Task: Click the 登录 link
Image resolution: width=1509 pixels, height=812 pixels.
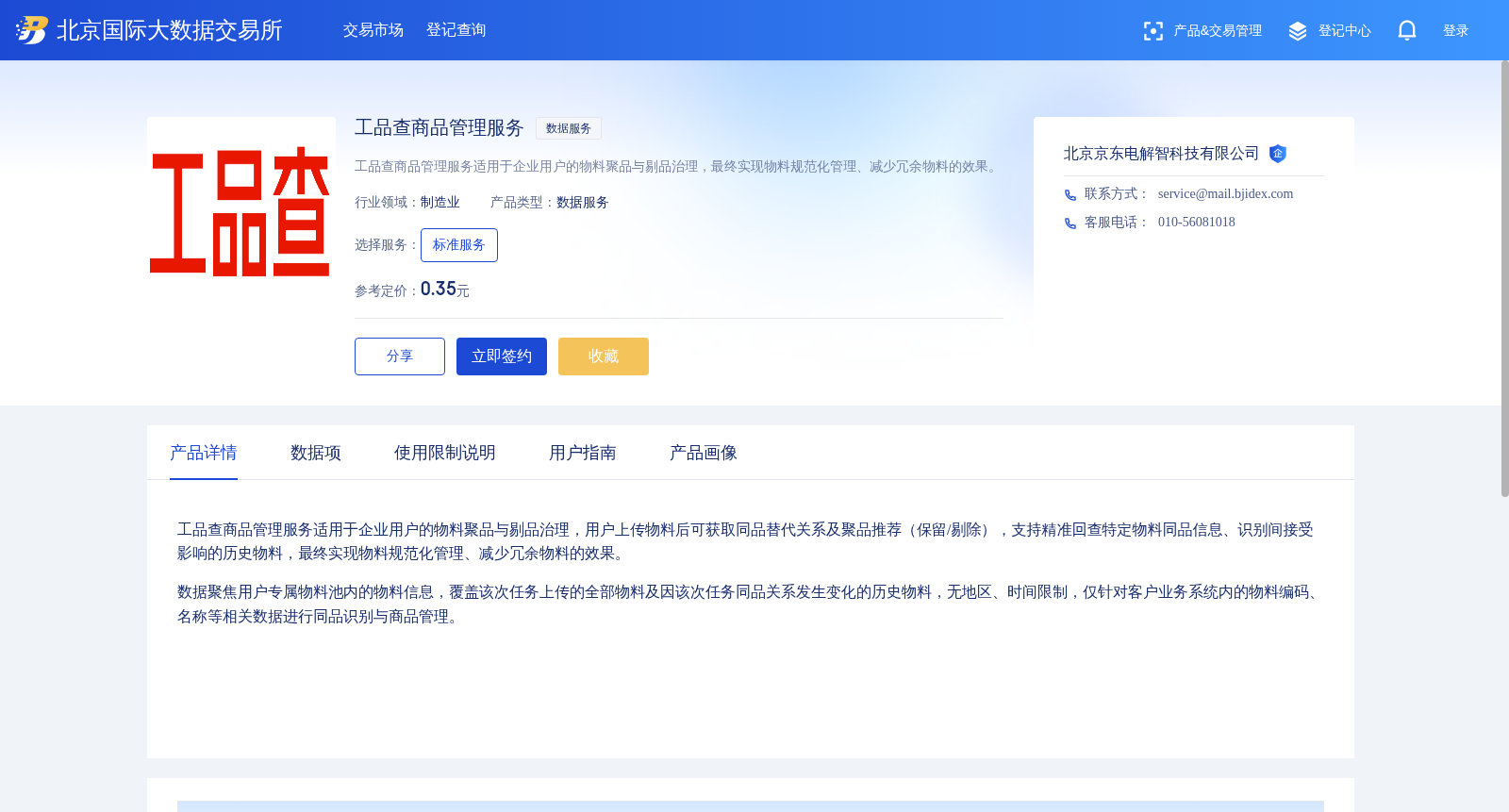Action: [x=1456, y=31]
